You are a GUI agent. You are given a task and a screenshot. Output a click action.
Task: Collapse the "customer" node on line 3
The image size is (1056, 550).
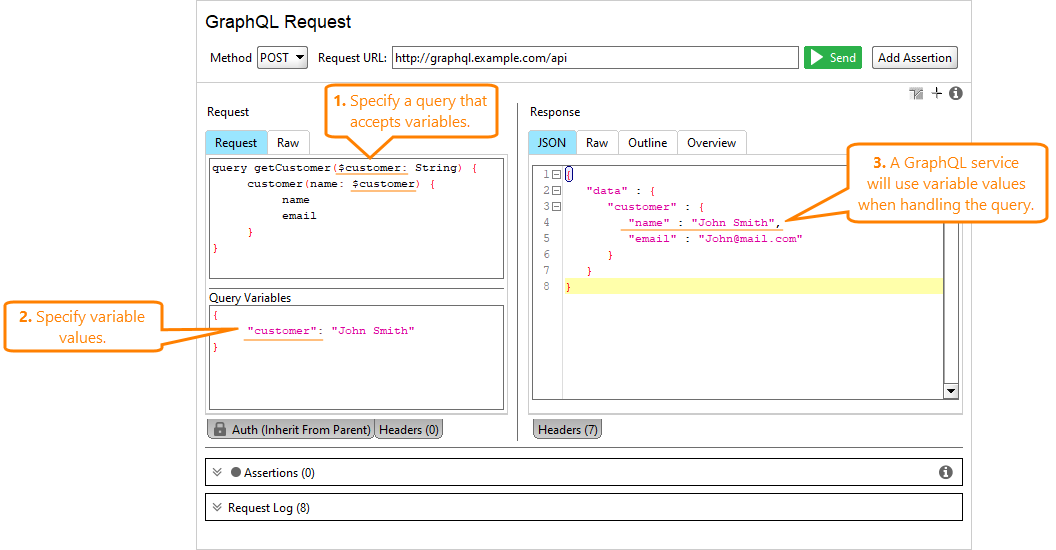(556, 207)
